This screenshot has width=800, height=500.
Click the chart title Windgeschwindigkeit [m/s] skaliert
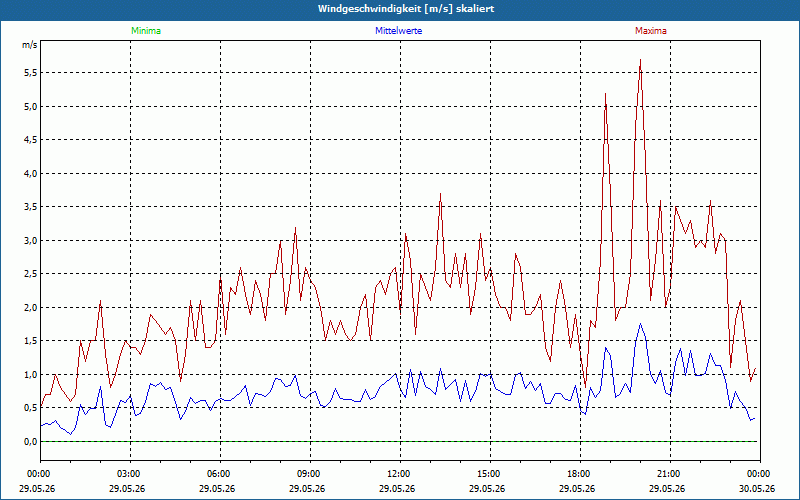tap(406, 9)
